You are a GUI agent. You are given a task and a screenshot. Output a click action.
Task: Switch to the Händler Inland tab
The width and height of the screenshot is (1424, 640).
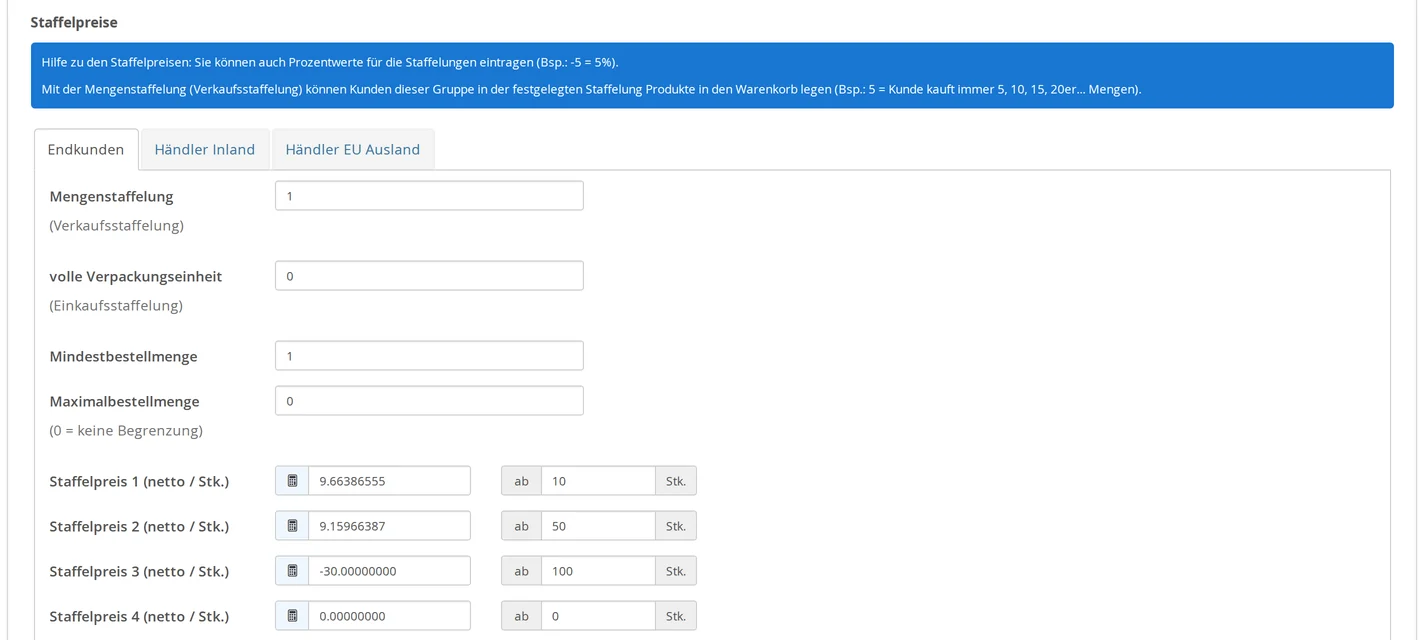(205, 149)
